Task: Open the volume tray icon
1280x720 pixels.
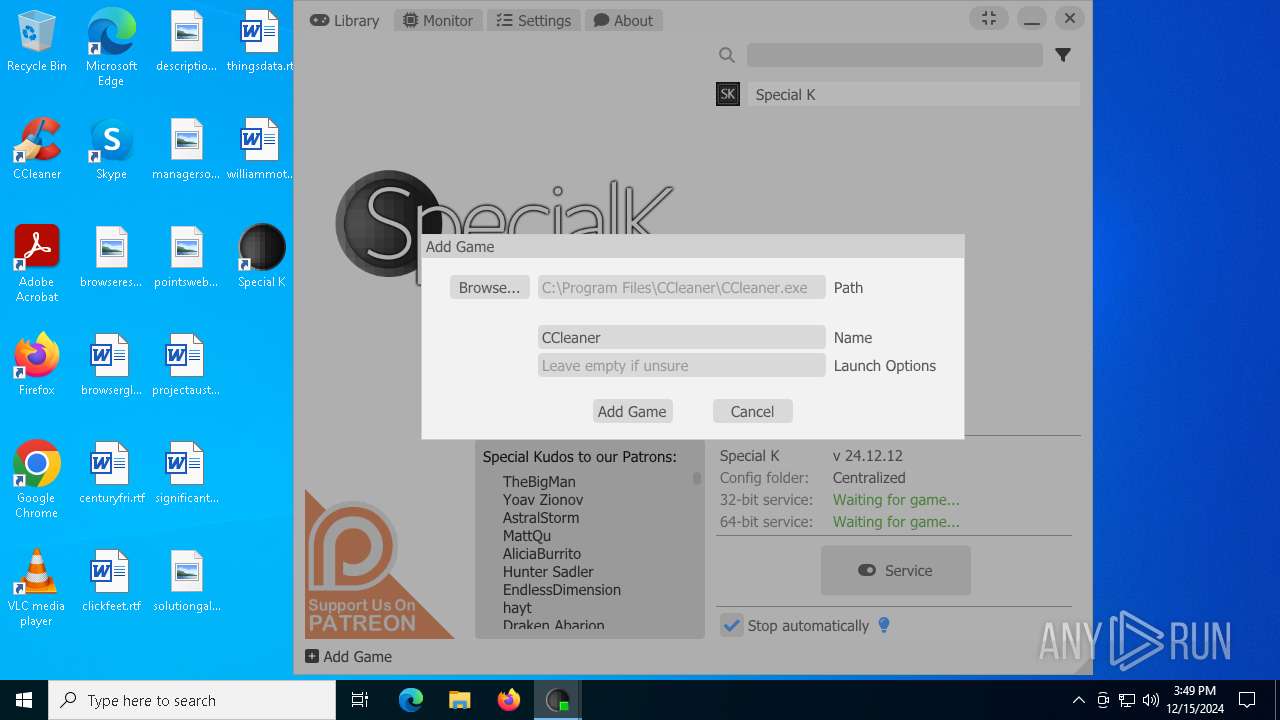Action: [x=1151, y=700]
